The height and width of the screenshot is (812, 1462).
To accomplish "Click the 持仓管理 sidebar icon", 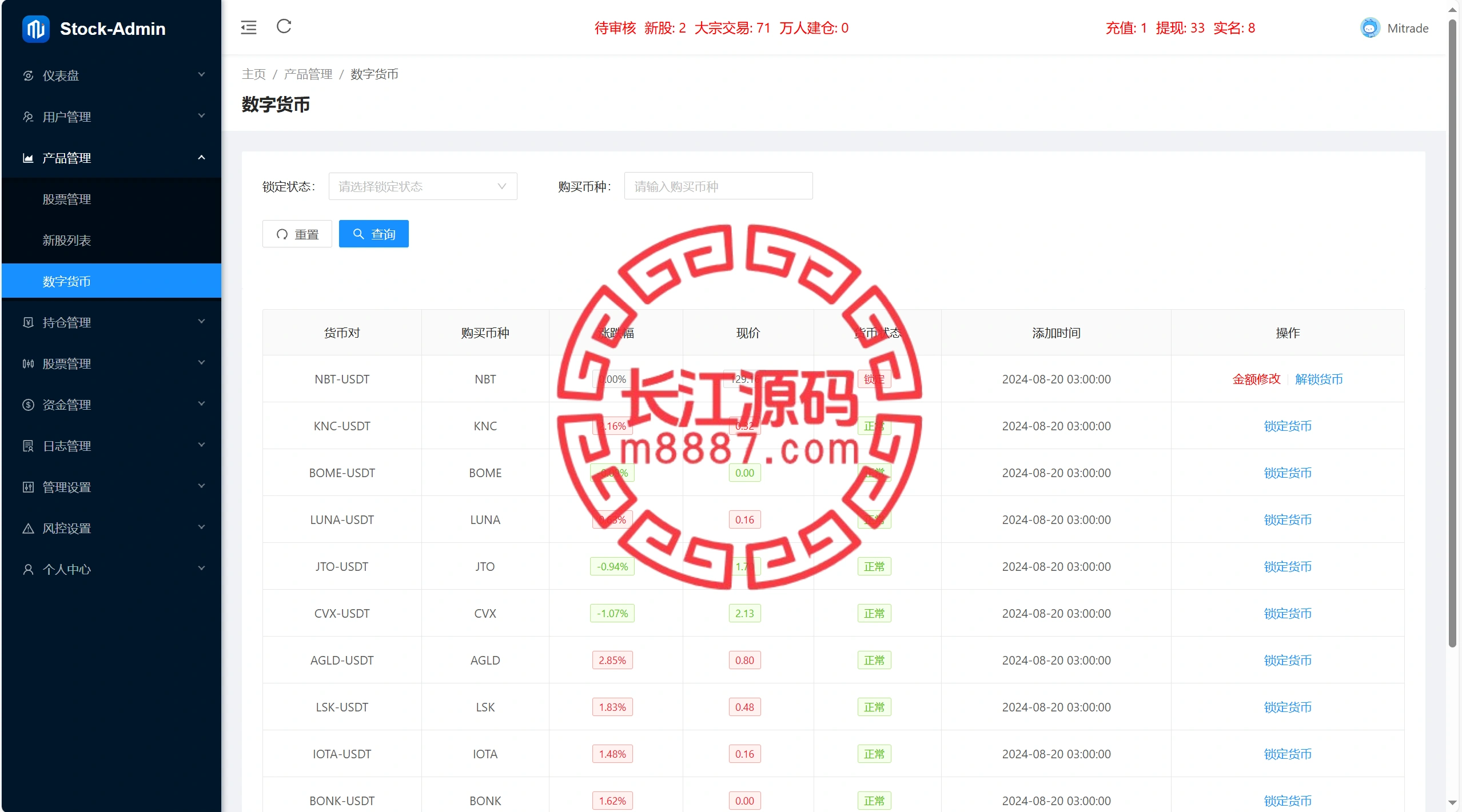I will tap(28, 322).
